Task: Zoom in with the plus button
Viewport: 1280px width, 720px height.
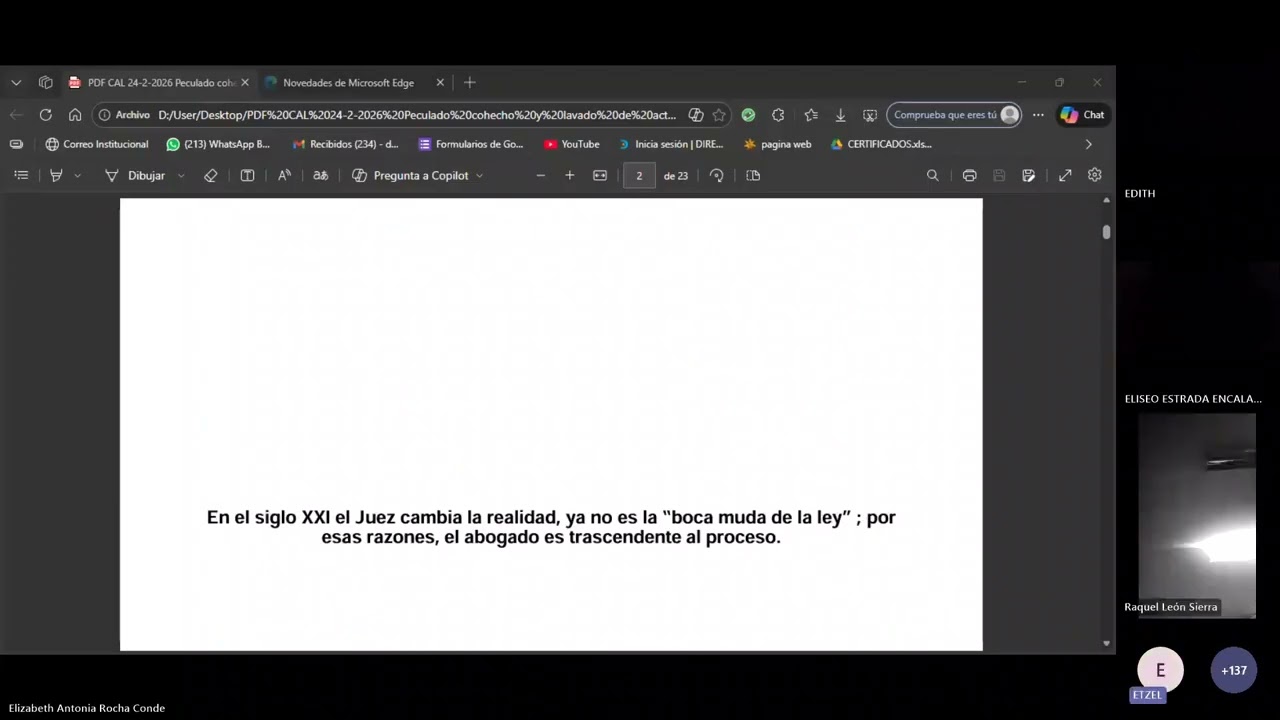Action: tap(570, 175)
